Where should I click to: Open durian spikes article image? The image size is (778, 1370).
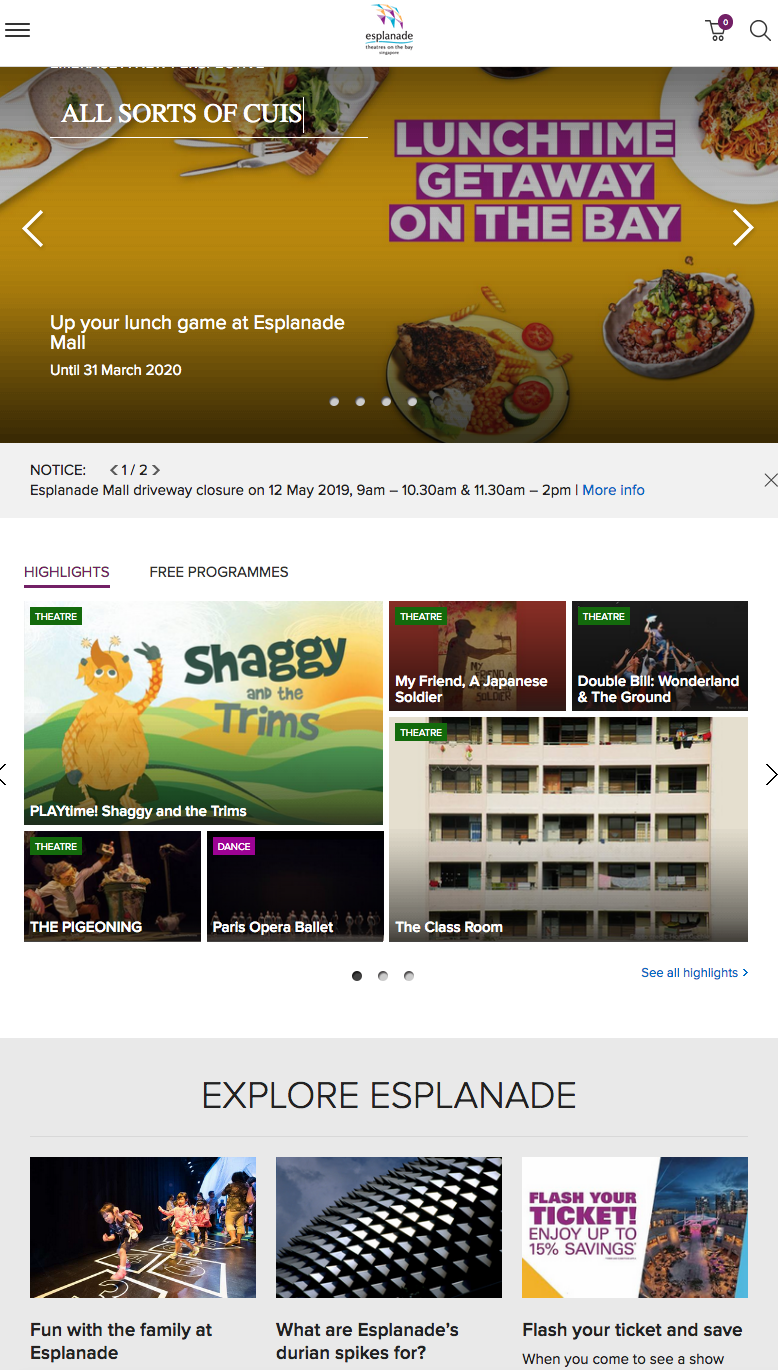pos(389,1228)
